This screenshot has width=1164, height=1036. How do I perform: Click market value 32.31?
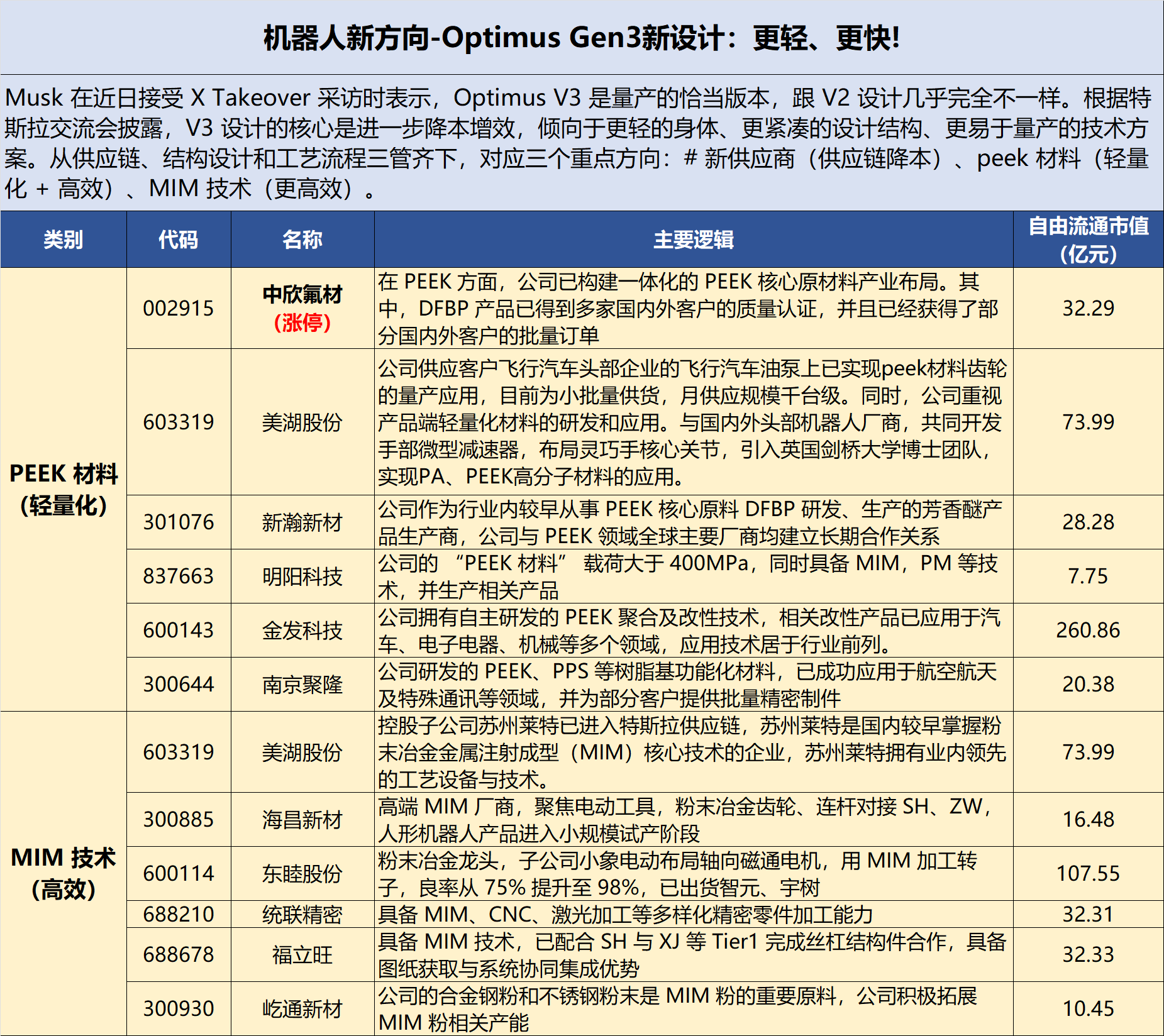[x=1088, y=915]
